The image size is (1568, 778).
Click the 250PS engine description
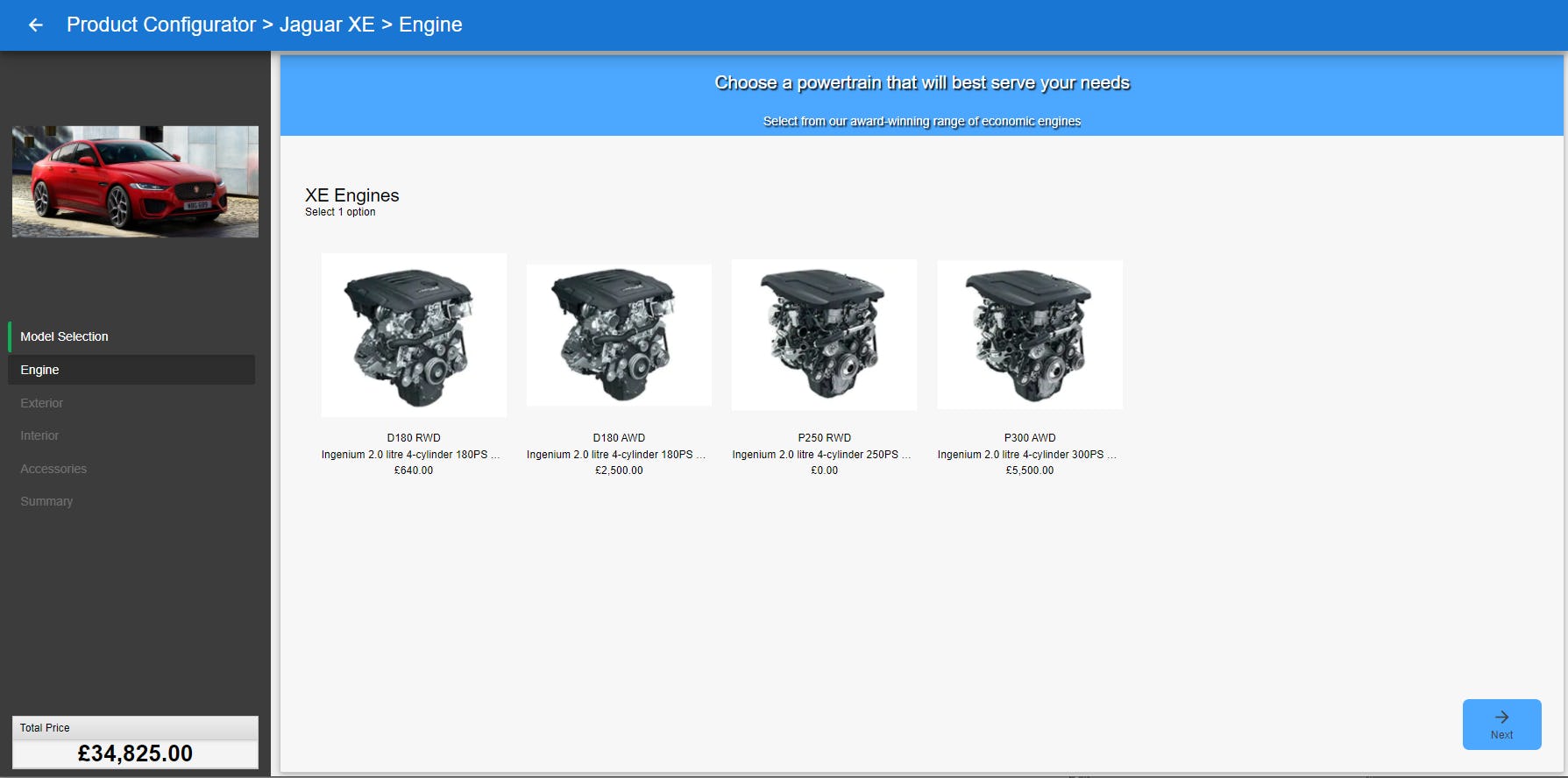point(822,455)
